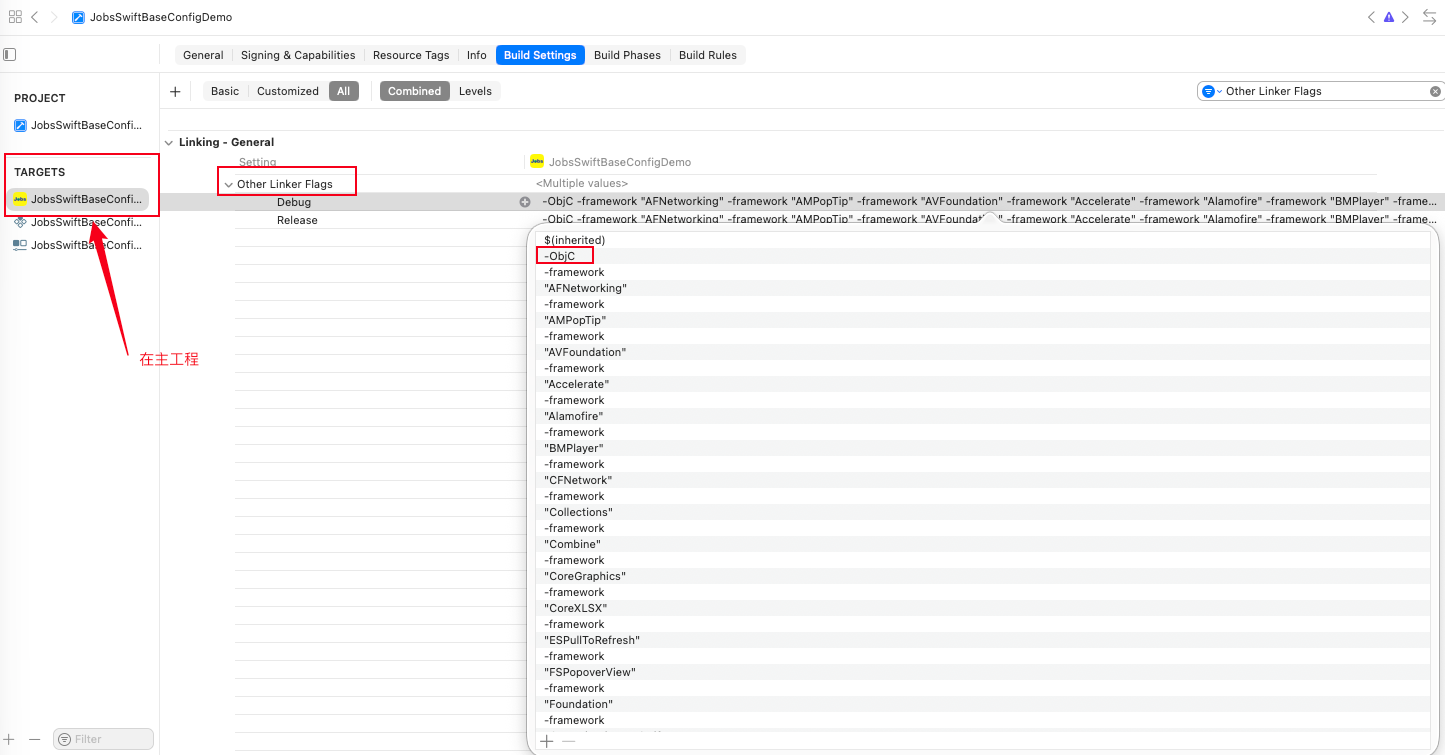
Task: Switch to the Info tab
Action: point(477,55)
